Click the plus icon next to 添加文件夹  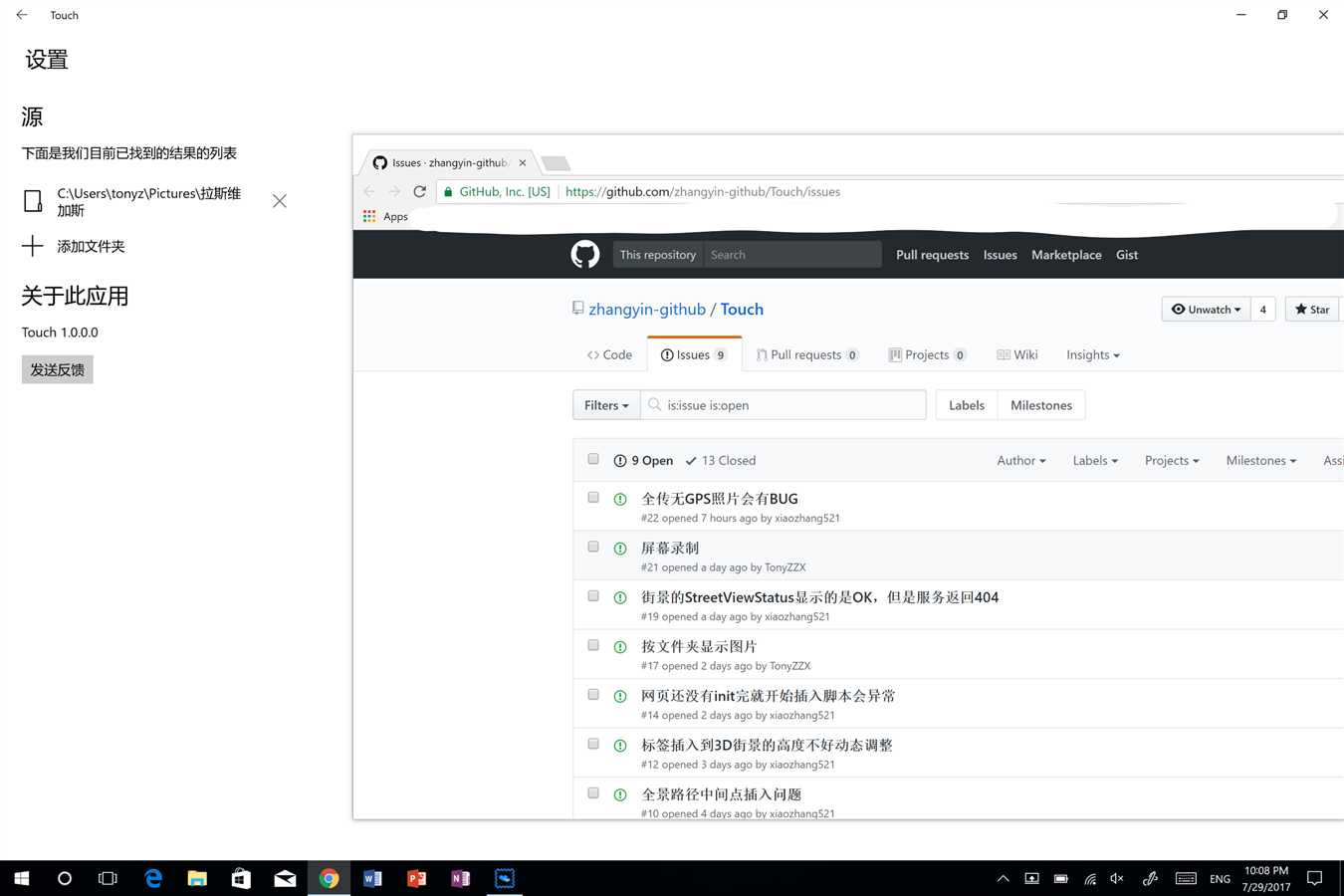pyautogui.click(x=33, y=246)
